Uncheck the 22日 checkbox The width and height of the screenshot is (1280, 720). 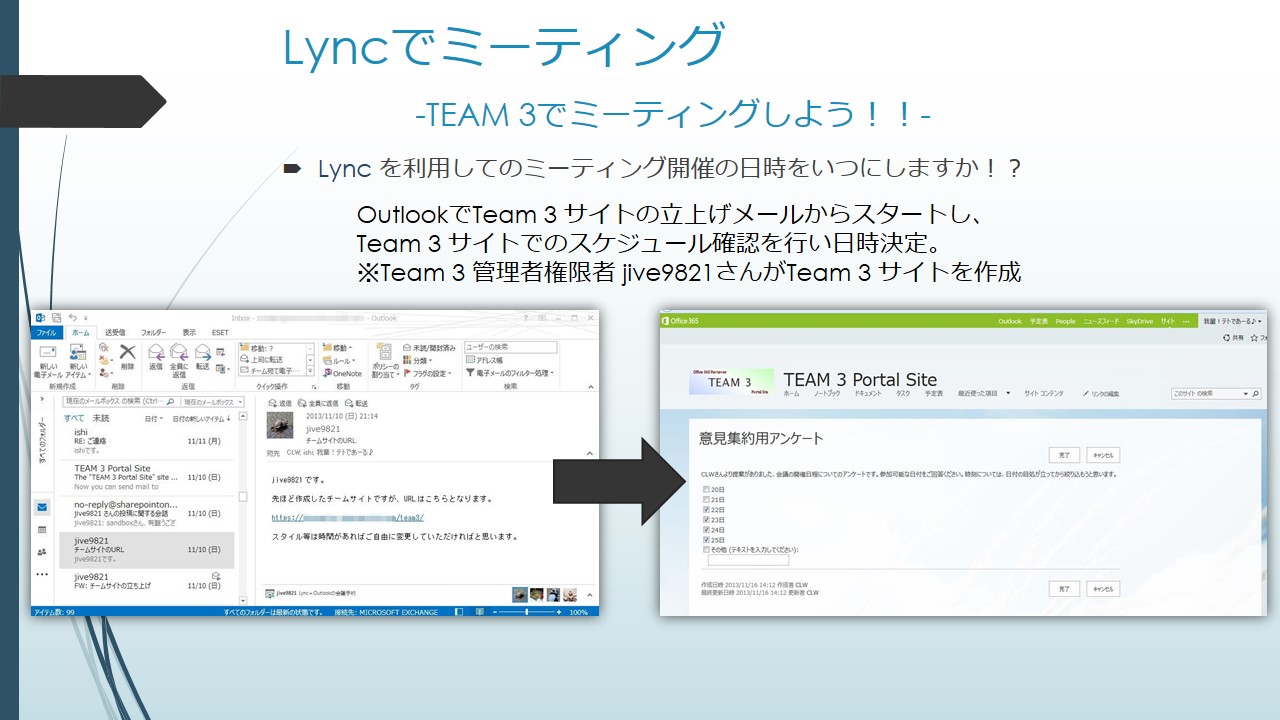706,509
